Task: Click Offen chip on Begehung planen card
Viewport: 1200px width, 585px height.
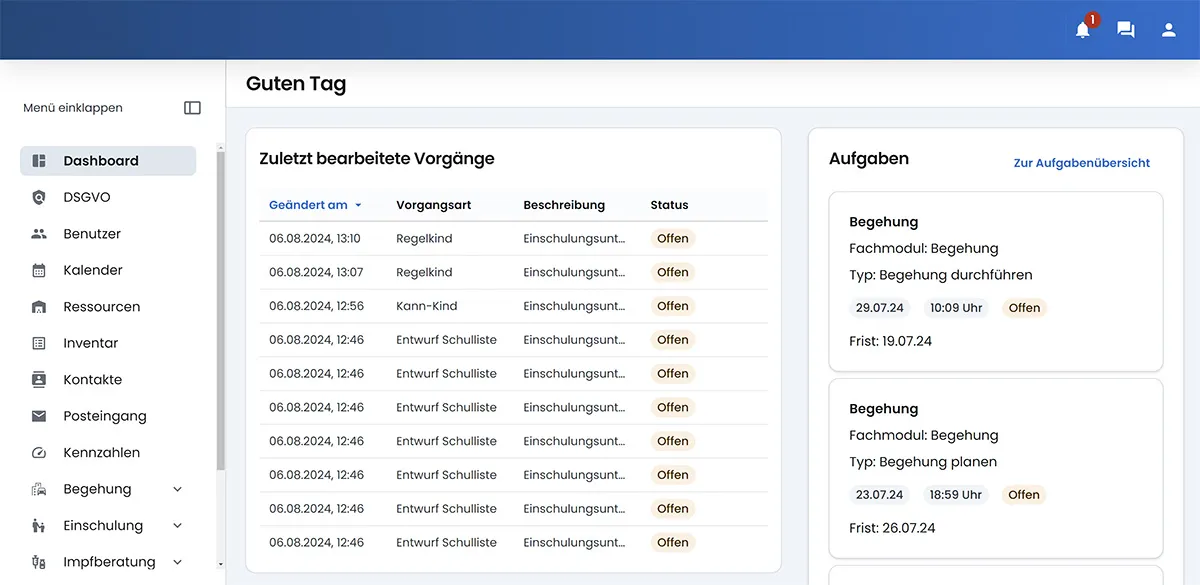Action: [1024, 495]
